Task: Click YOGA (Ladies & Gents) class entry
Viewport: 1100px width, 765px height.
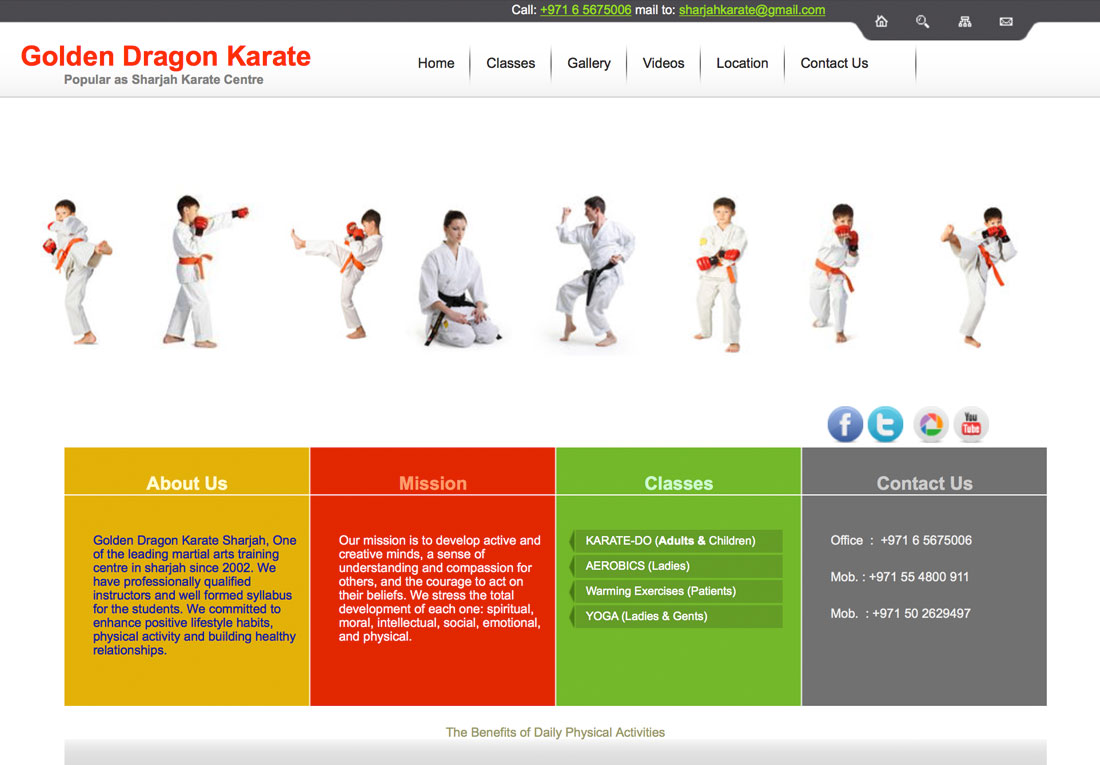Action: tap(676, 616)
